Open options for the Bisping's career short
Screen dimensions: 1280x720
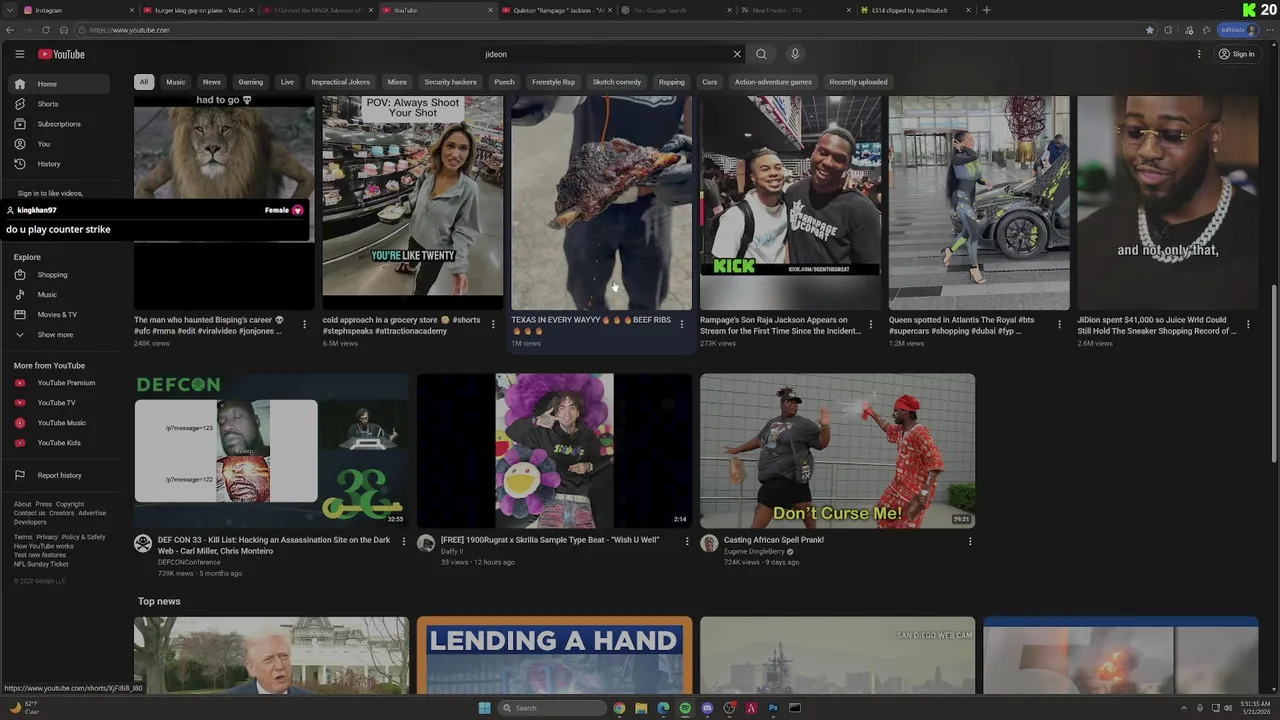coord(304,324)
